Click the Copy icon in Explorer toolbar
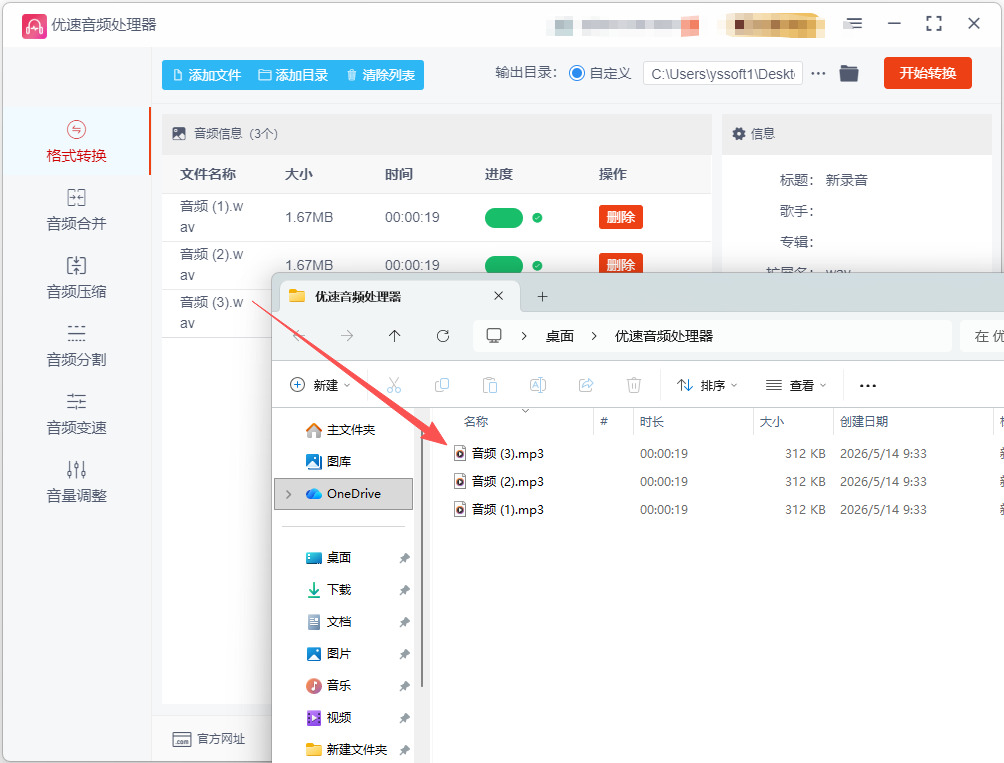Screen dimensions: 1004x763 (x=442, y=385)
